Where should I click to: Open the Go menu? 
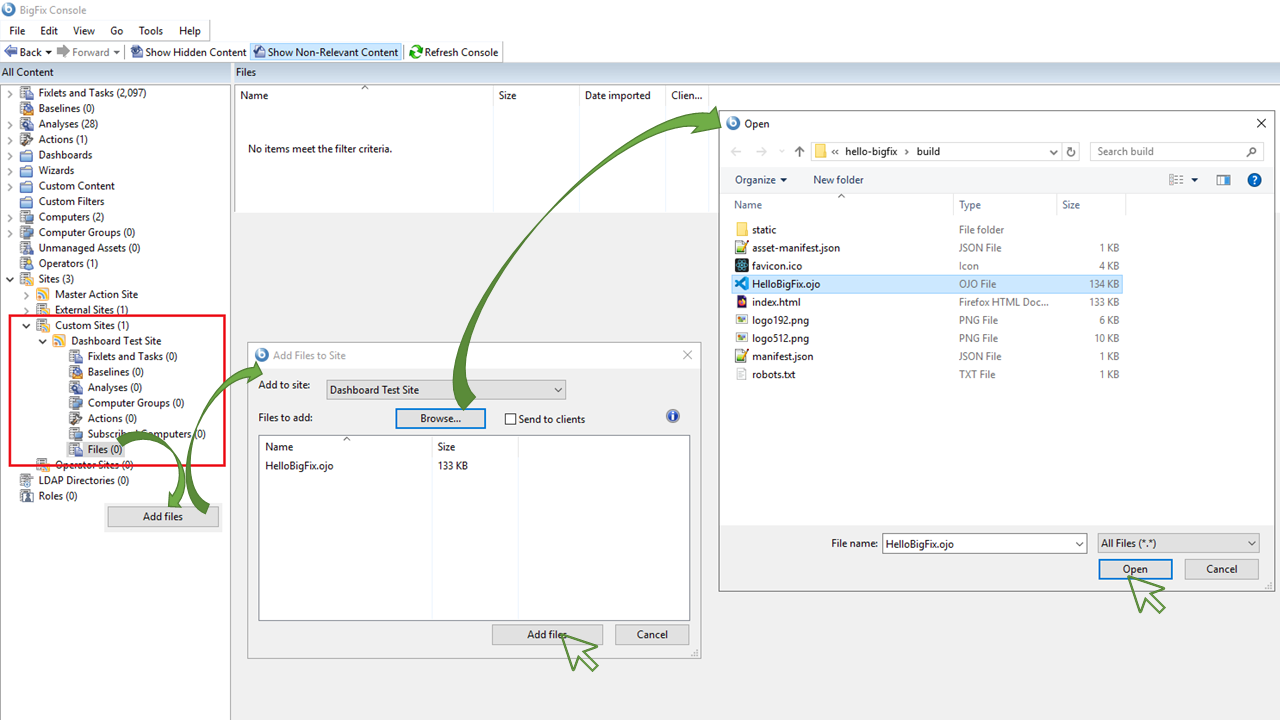tap(117, 31)
